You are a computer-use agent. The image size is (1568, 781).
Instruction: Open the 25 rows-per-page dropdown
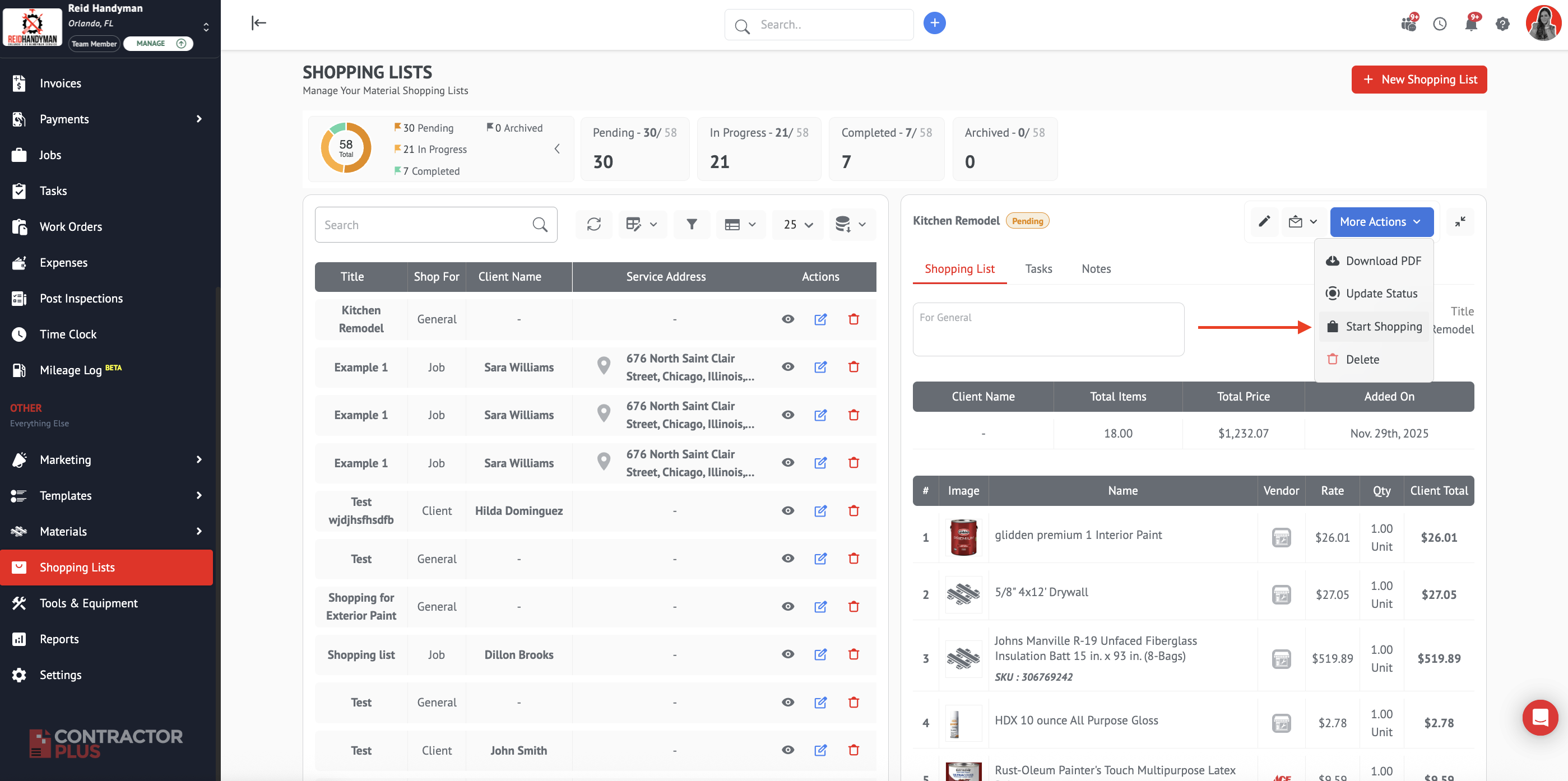coord(797,225)
